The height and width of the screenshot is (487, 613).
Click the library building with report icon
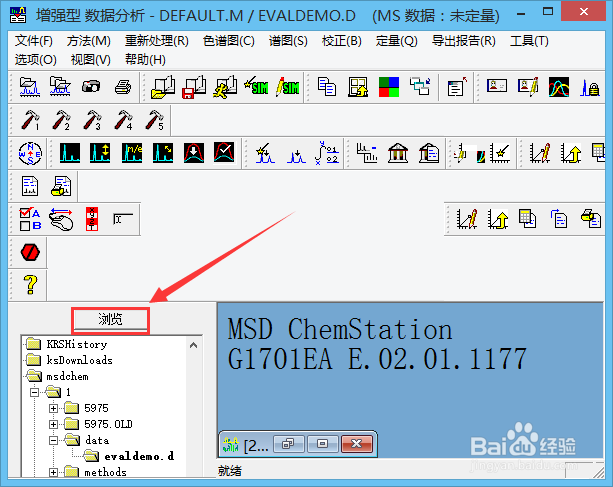429,153
